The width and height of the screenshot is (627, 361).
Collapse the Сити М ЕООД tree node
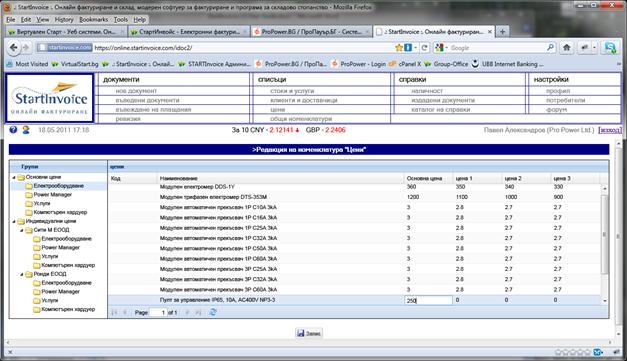pyautogui.click(x=22, y=230)
